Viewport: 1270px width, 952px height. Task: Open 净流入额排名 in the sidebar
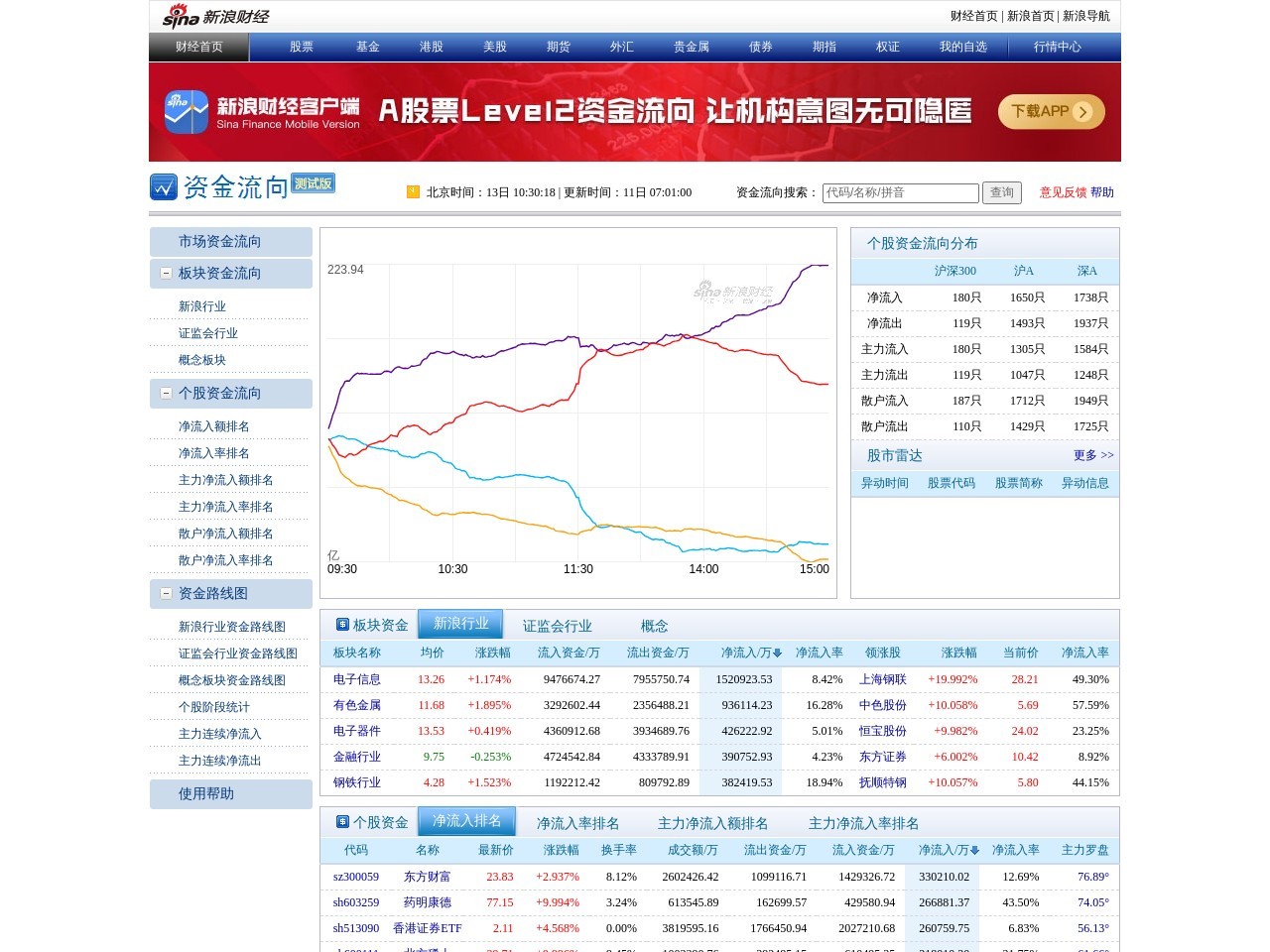[214, 426]
